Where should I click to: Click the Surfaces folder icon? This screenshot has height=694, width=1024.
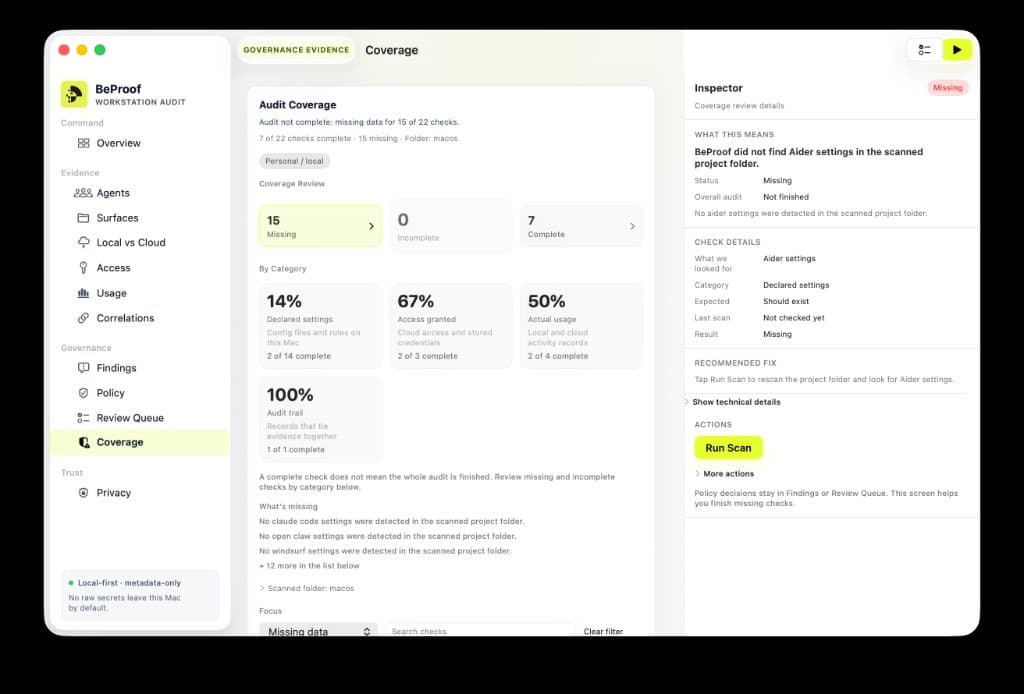tap(84, 217)
